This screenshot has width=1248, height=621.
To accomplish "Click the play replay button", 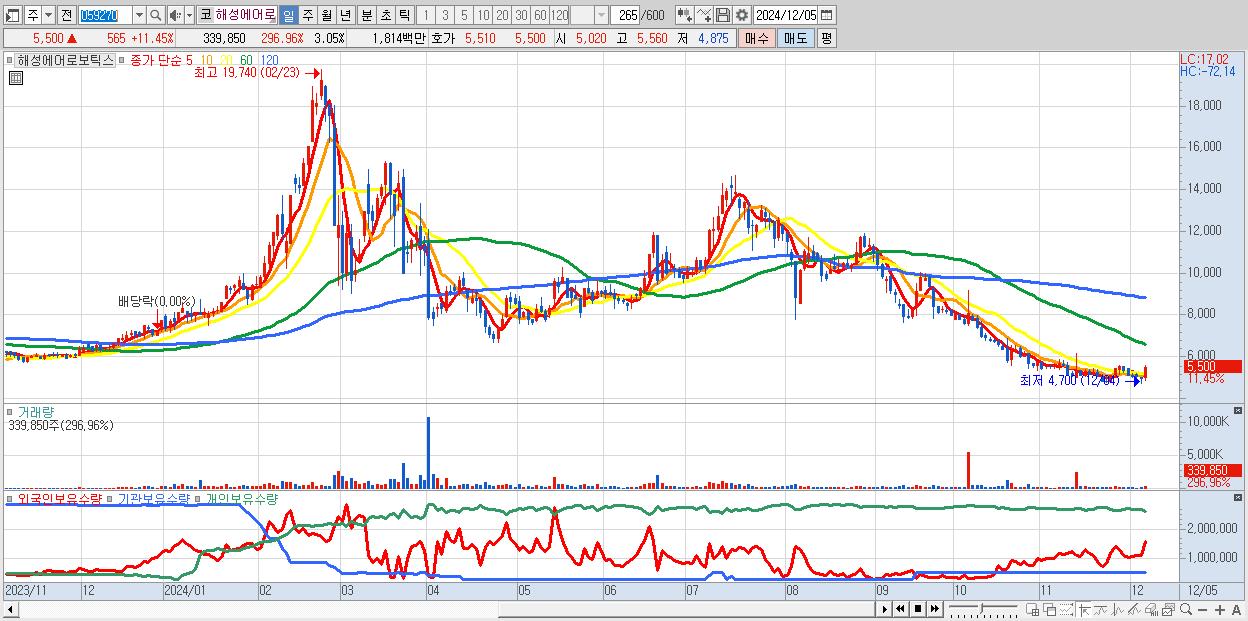I will (885, 609).
